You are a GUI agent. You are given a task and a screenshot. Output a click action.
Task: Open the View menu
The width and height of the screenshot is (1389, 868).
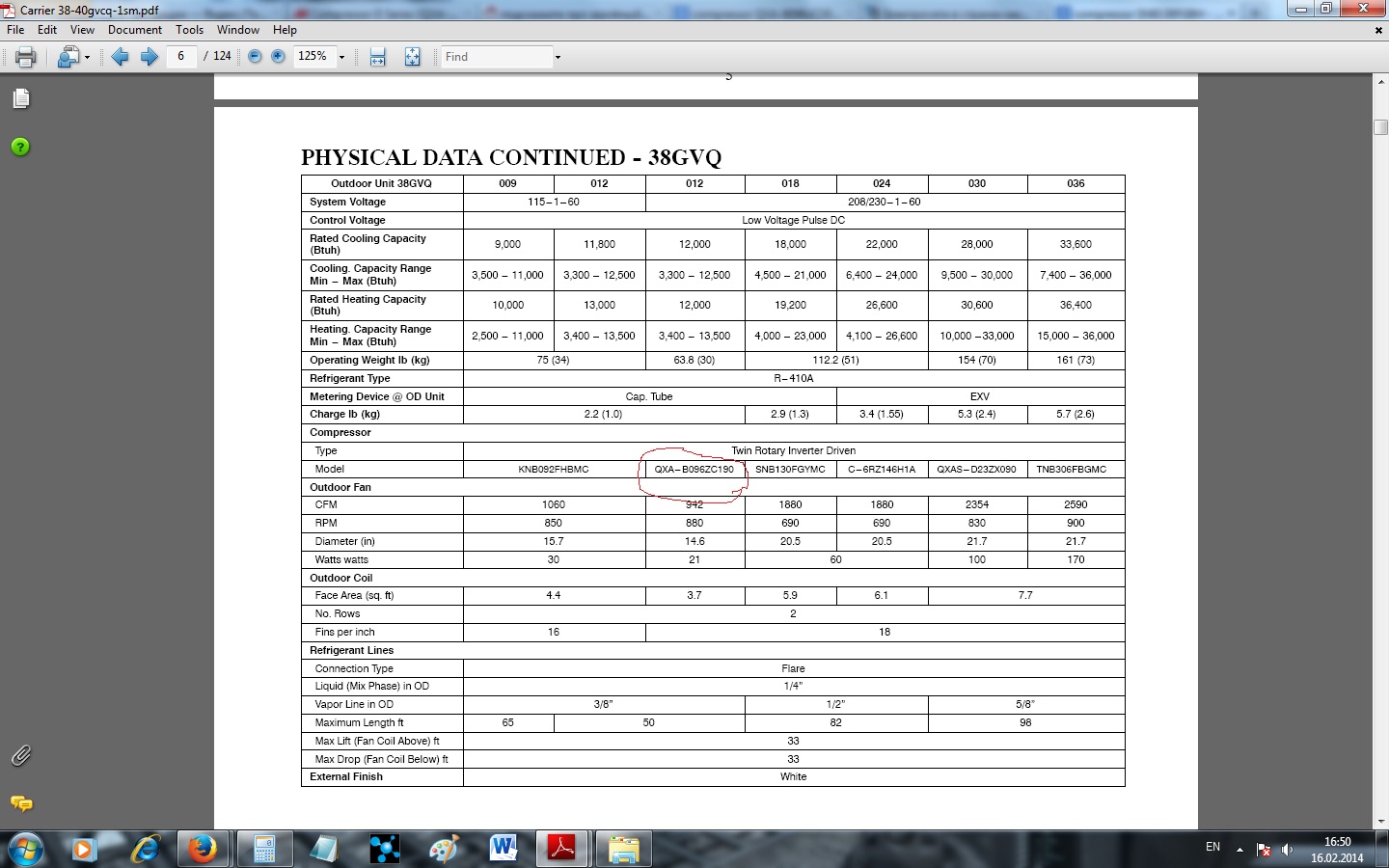(82, 30)
